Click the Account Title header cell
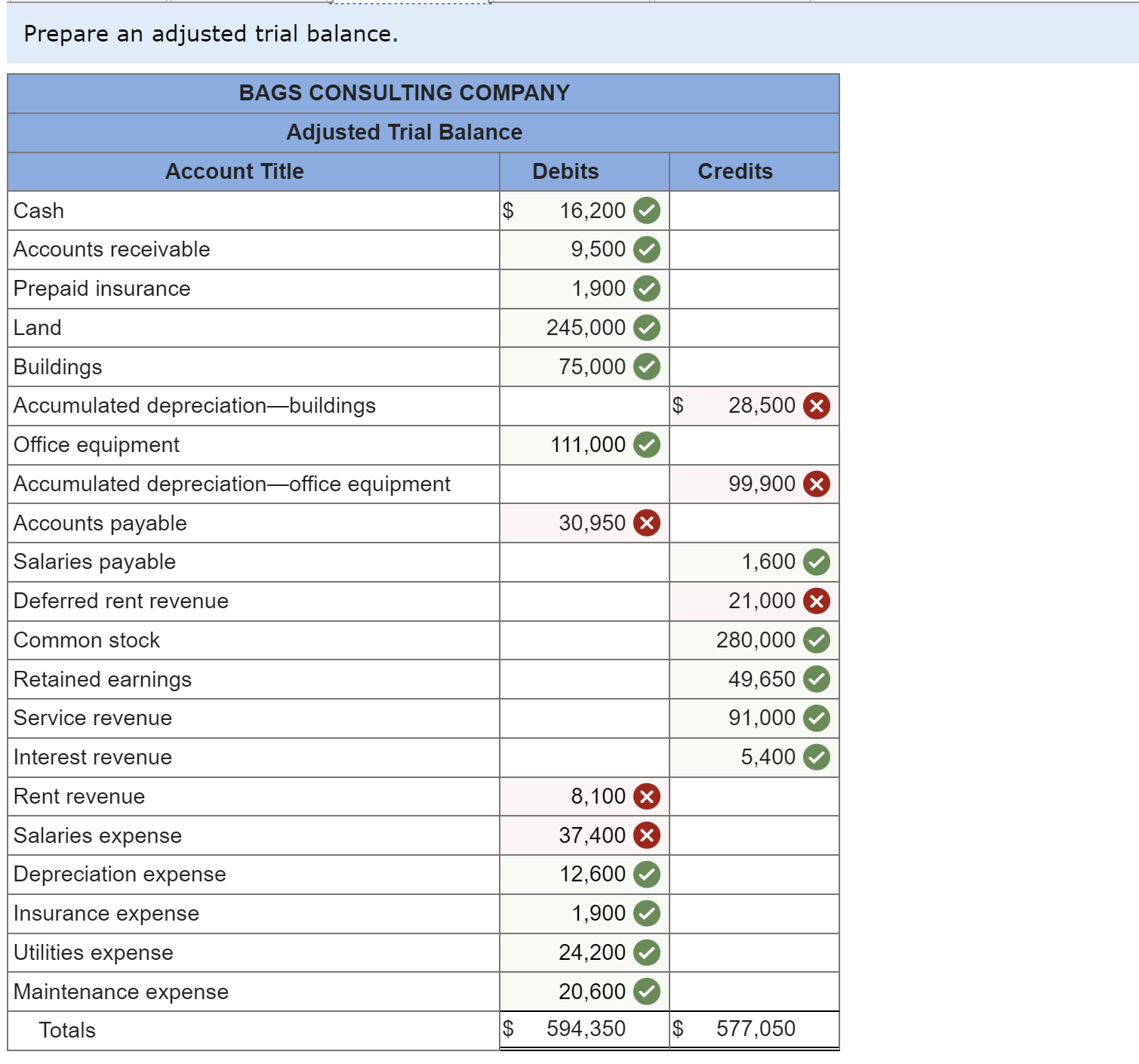 click(x=234, y=171)
